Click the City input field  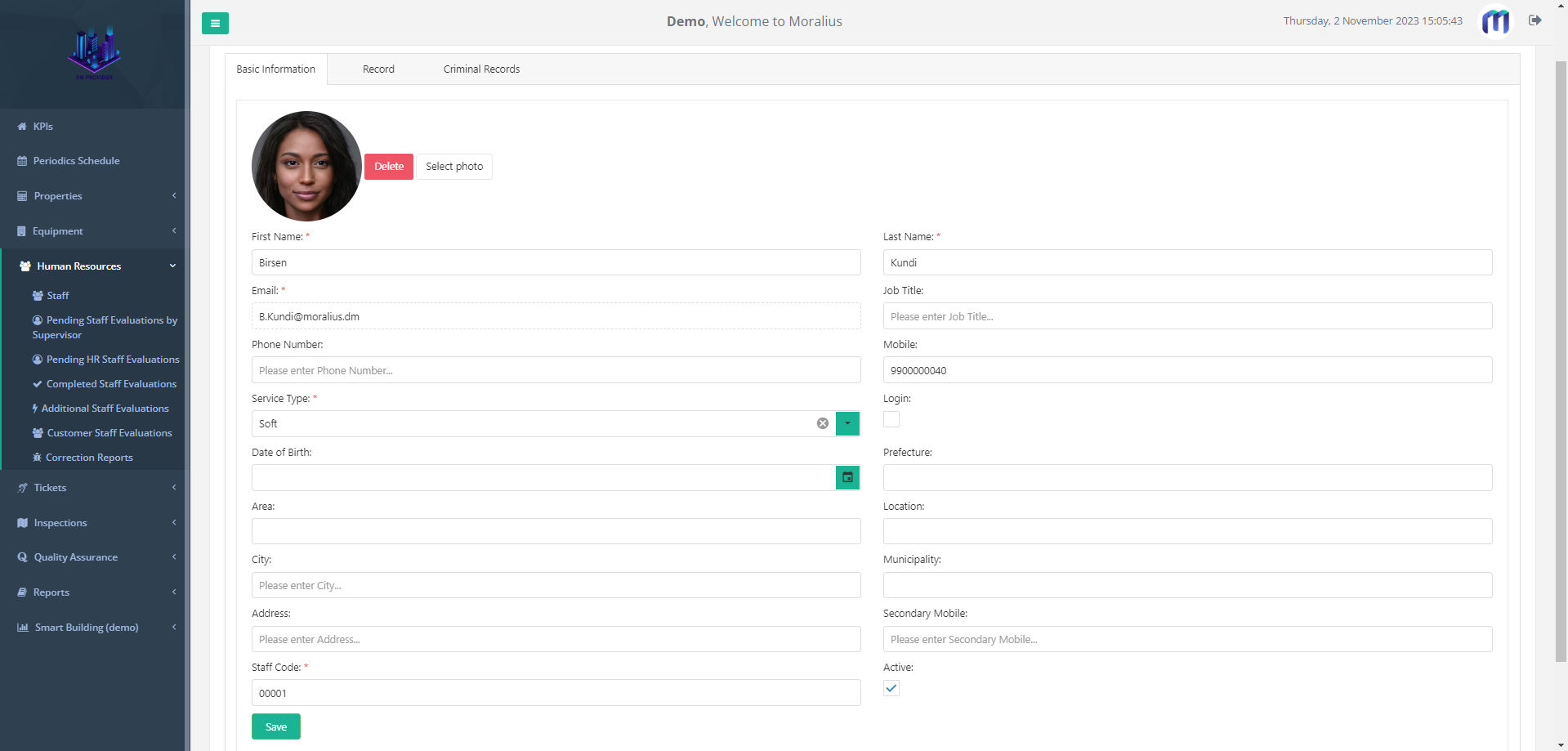[x=556, y=585]
